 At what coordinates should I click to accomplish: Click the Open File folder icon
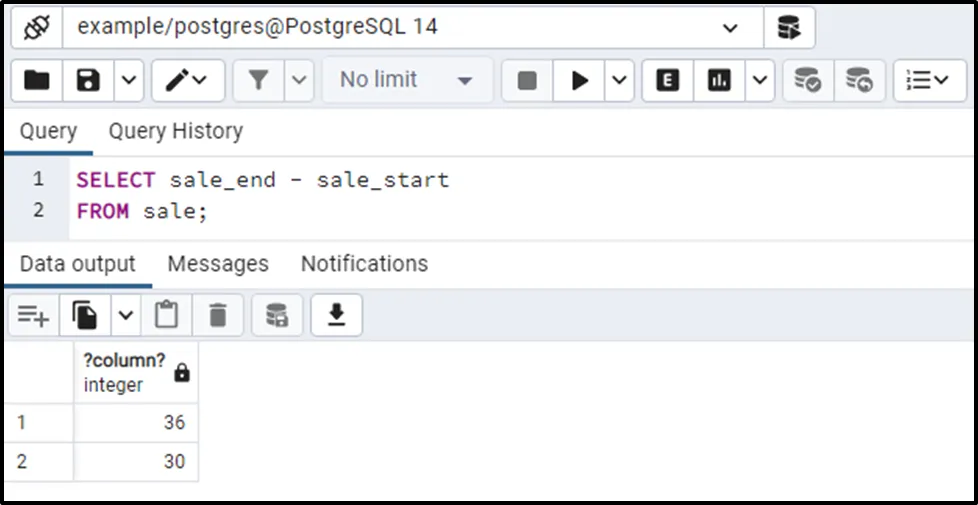37,81
